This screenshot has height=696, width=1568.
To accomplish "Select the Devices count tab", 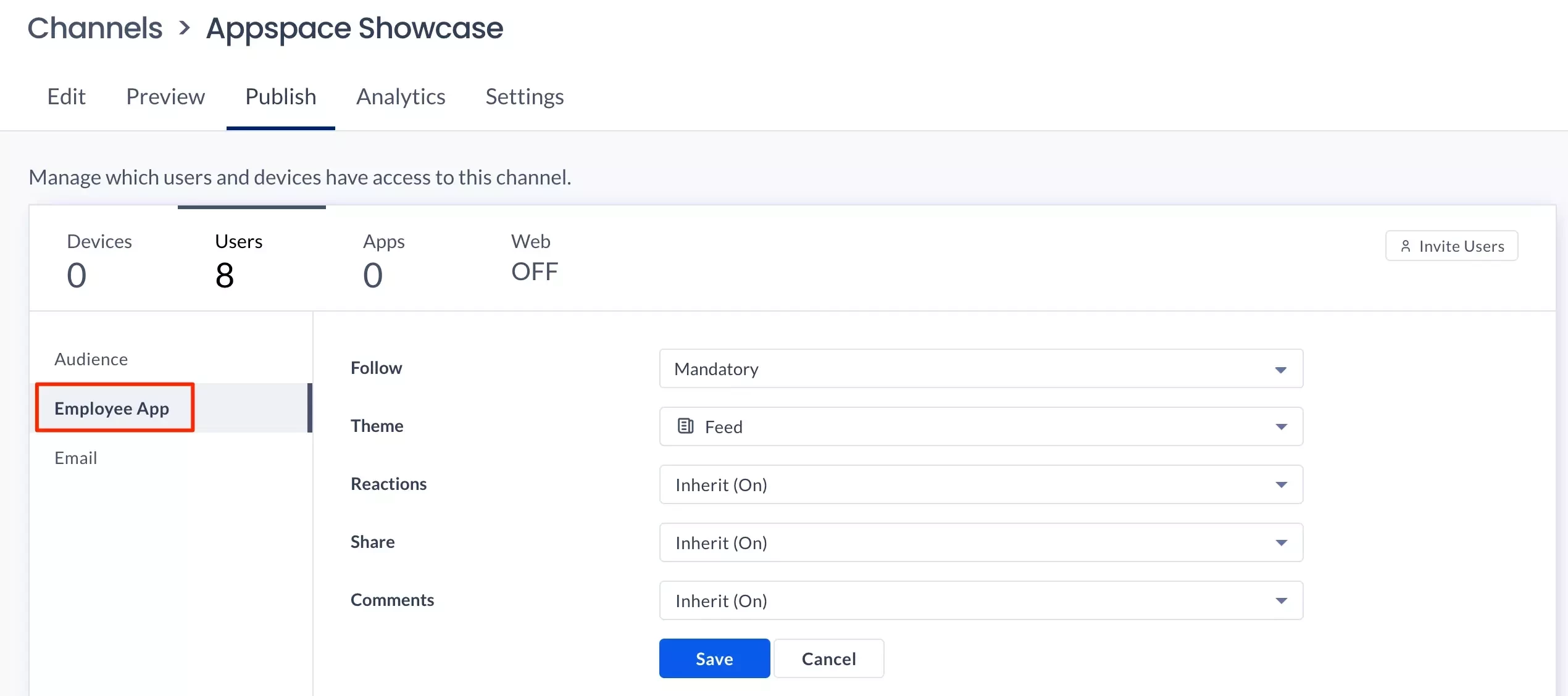I will click(x=99, y=259).
